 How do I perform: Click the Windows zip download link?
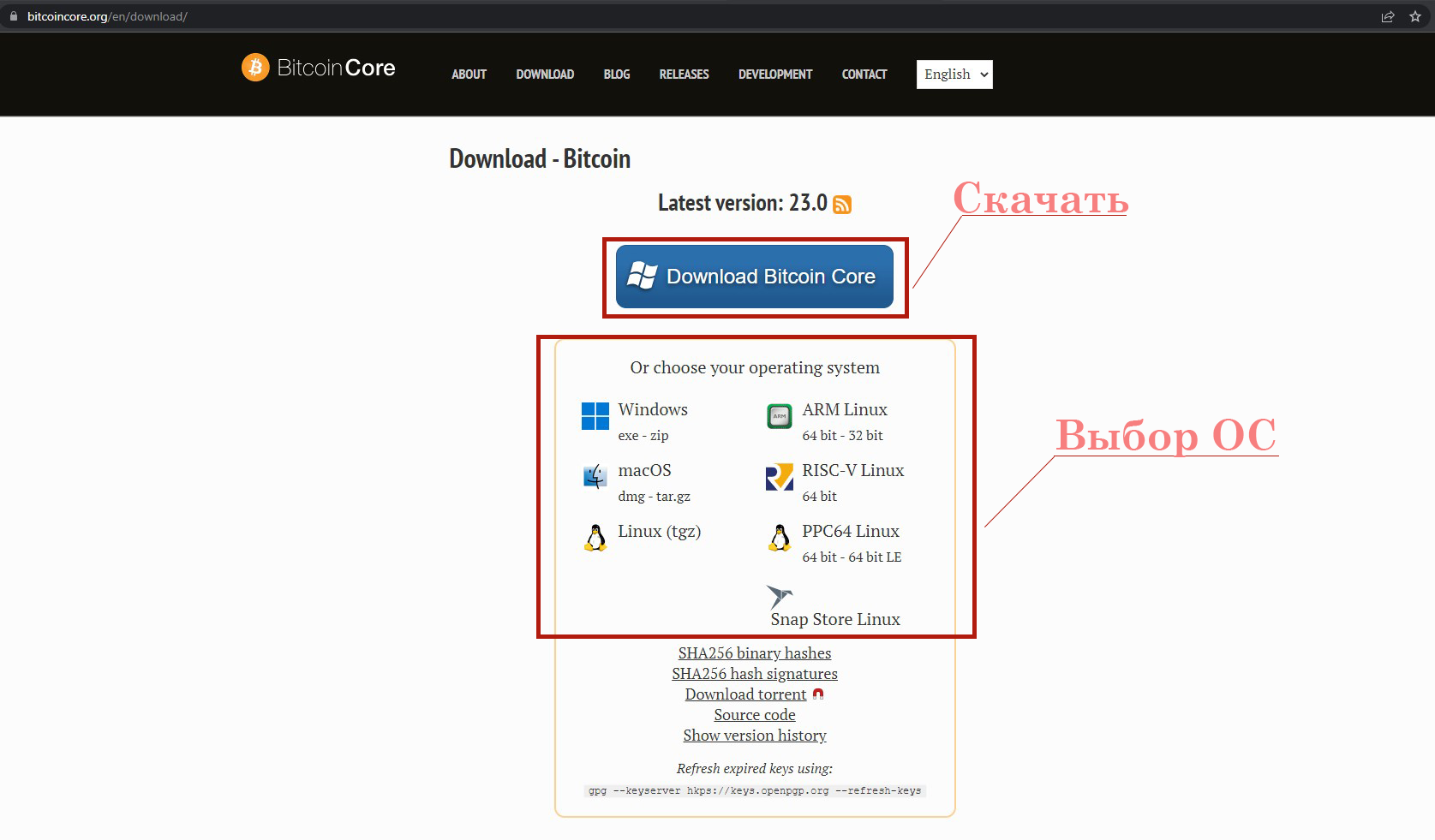tap(660, 436)
